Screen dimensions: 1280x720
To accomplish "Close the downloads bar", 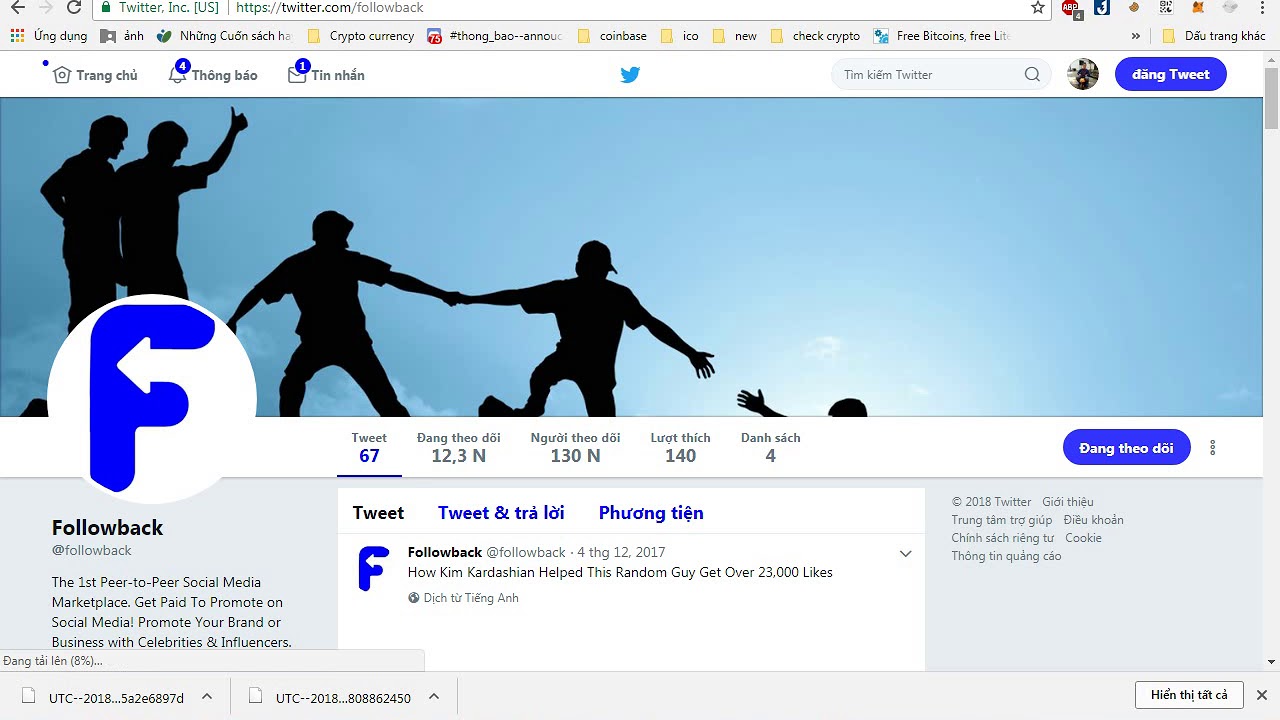I will point(1262,695).
